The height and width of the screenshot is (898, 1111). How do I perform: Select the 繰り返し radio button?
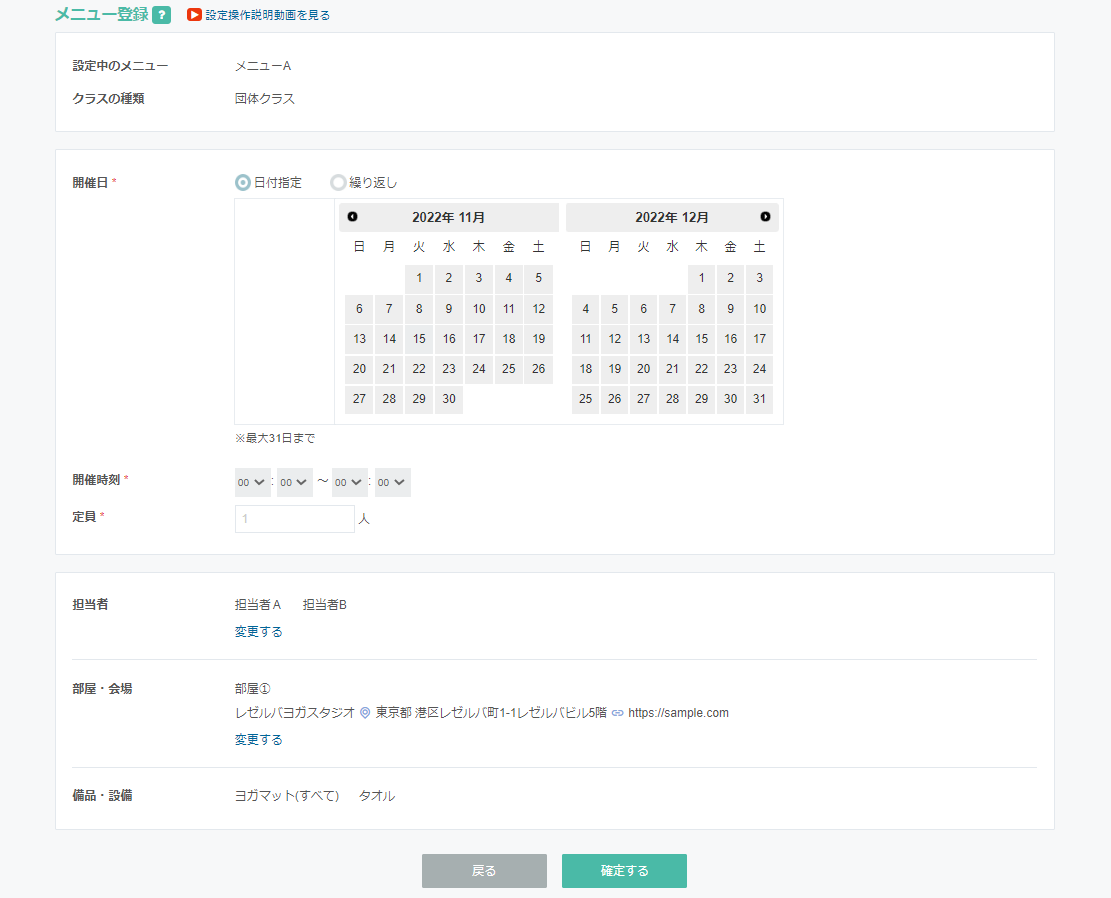pyautogui.click(x=338, y=183)
